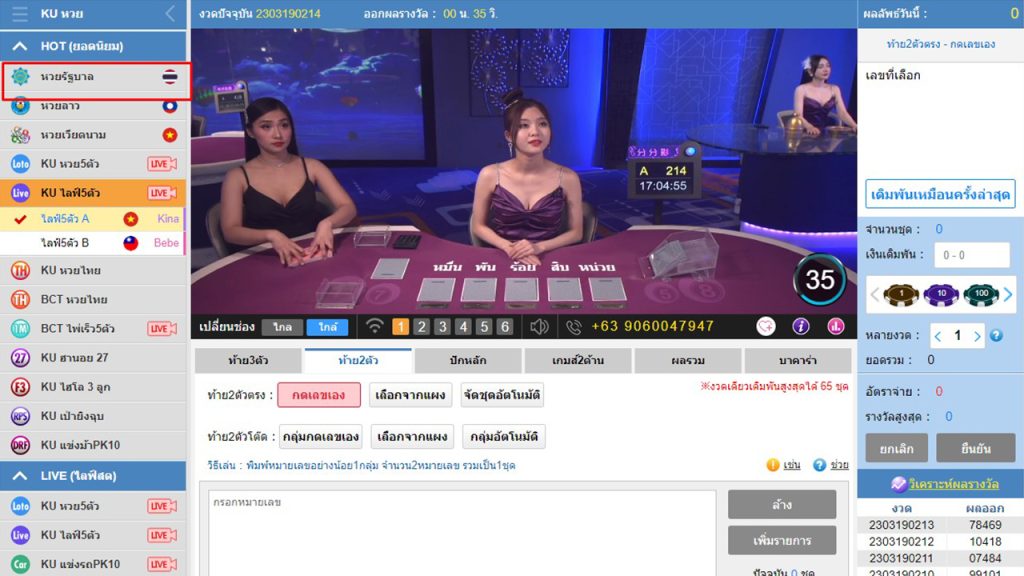Select the purple 10 chip
Viewport: 1024px width, 576px height.
tap(941, 295)
